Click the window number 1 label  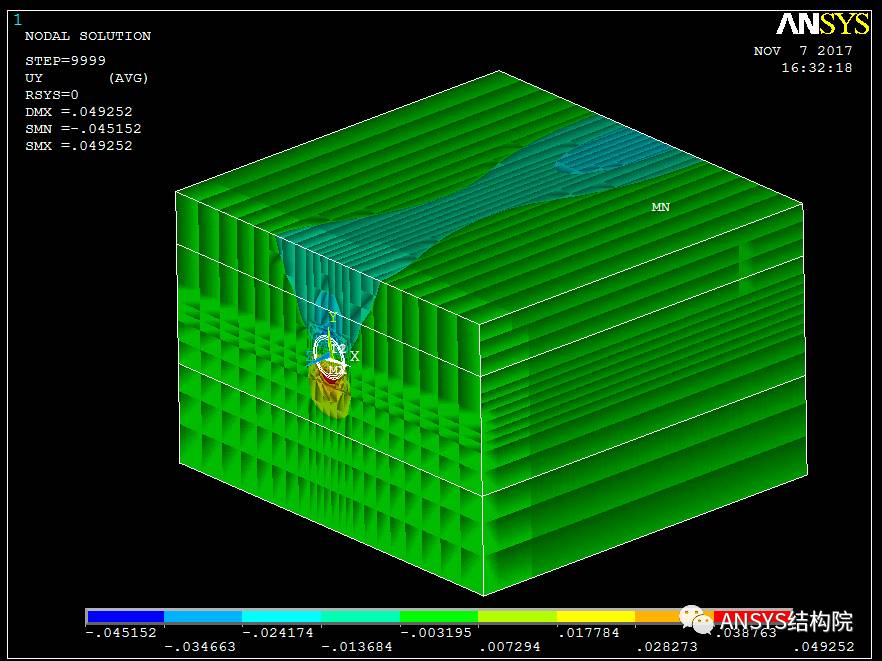(x=17, y=20)
